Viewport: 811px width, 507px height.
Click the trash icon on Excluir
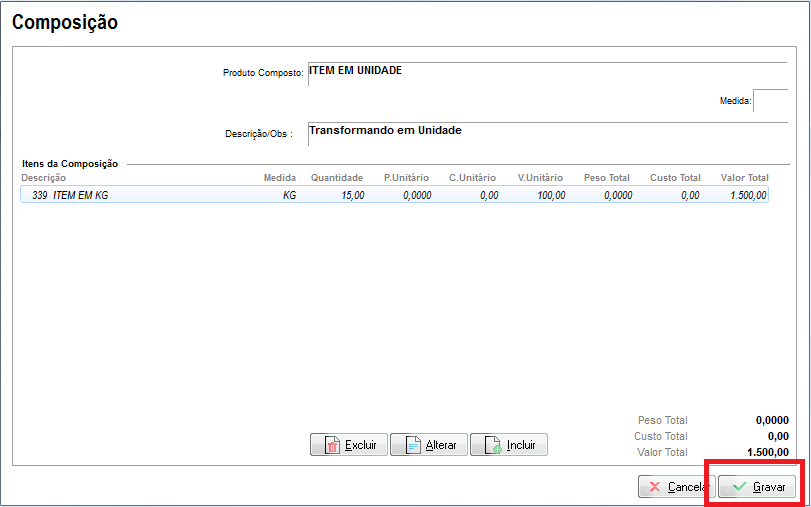[331, 446]
